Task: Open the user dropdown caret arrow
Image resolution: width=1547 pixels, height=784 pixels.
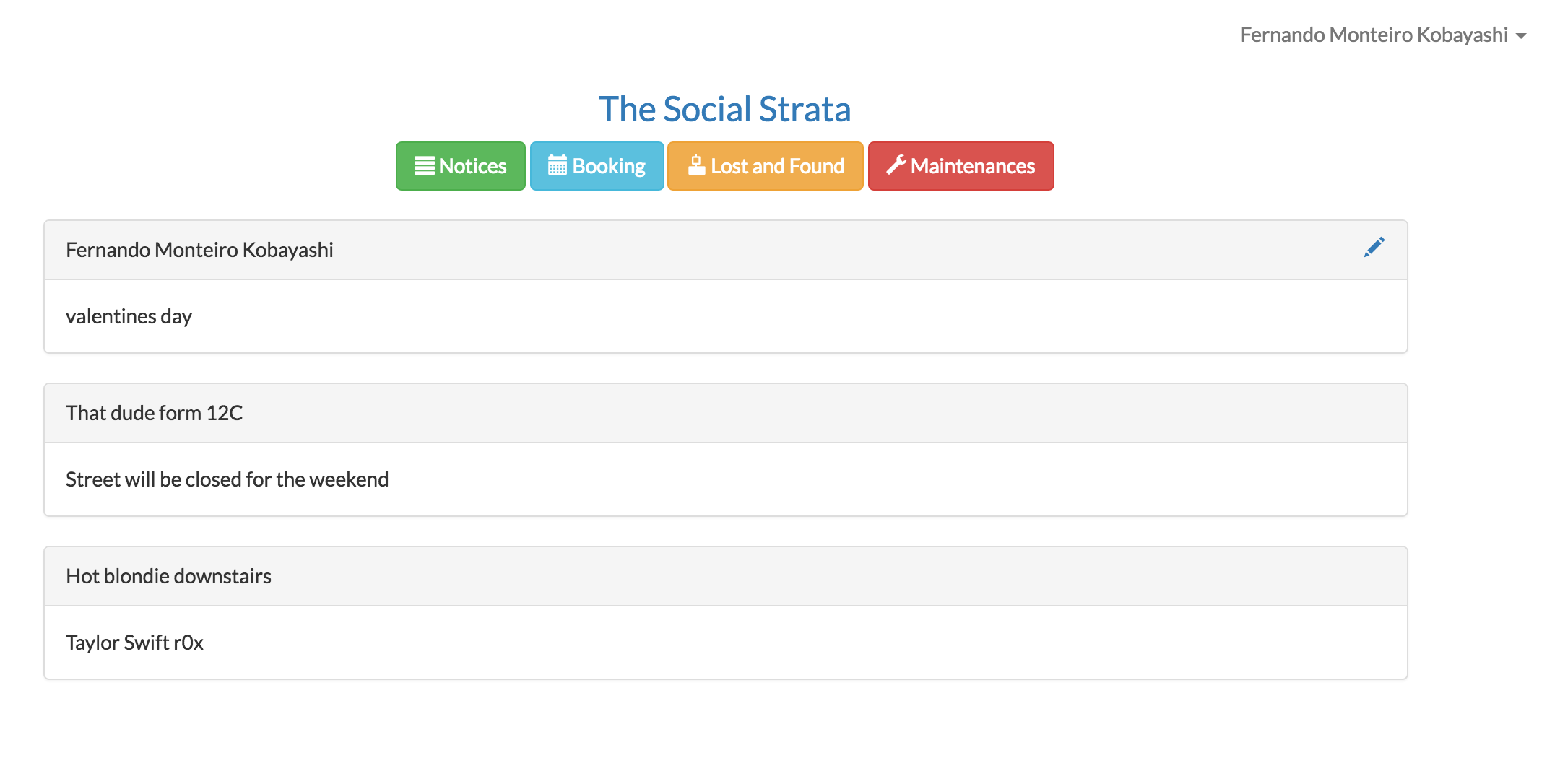Action: point(1521,36)
